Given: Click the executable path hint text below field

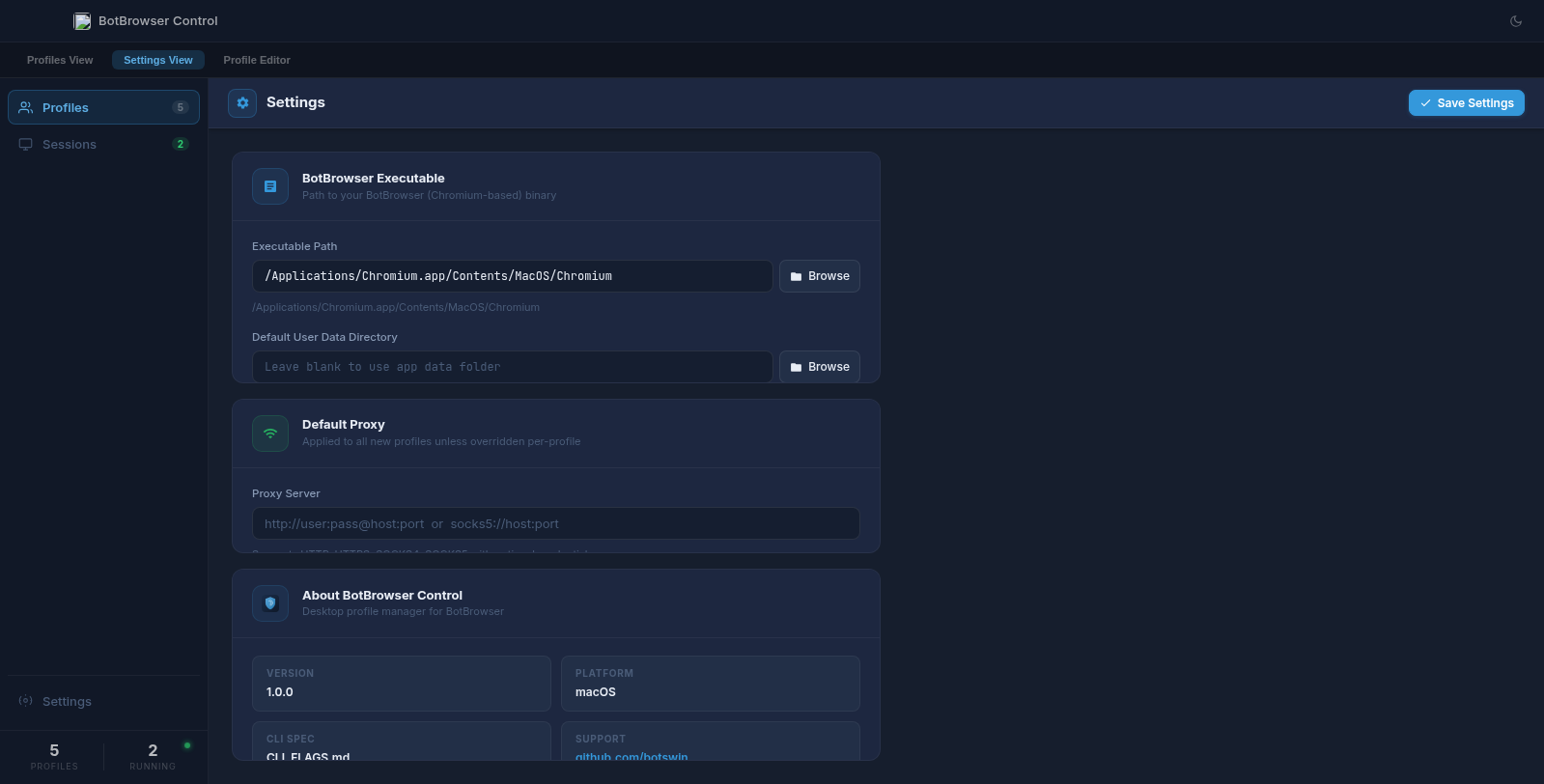Looking at the screenshot, I should [396, 307].
